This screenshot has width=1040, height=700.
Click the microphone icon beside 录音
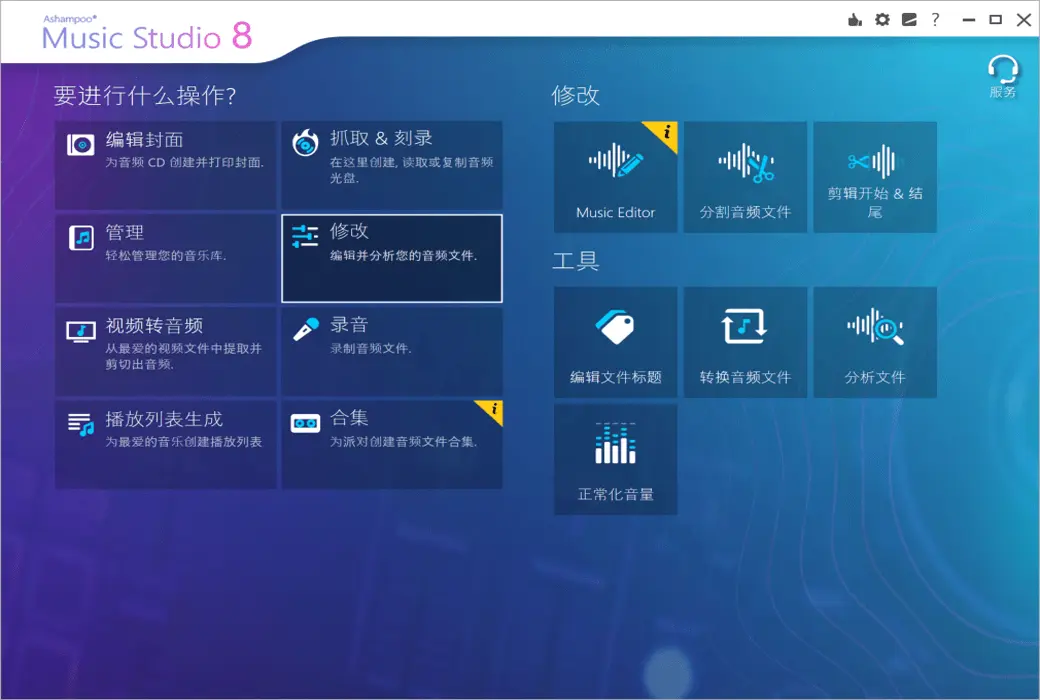(306, 330)
